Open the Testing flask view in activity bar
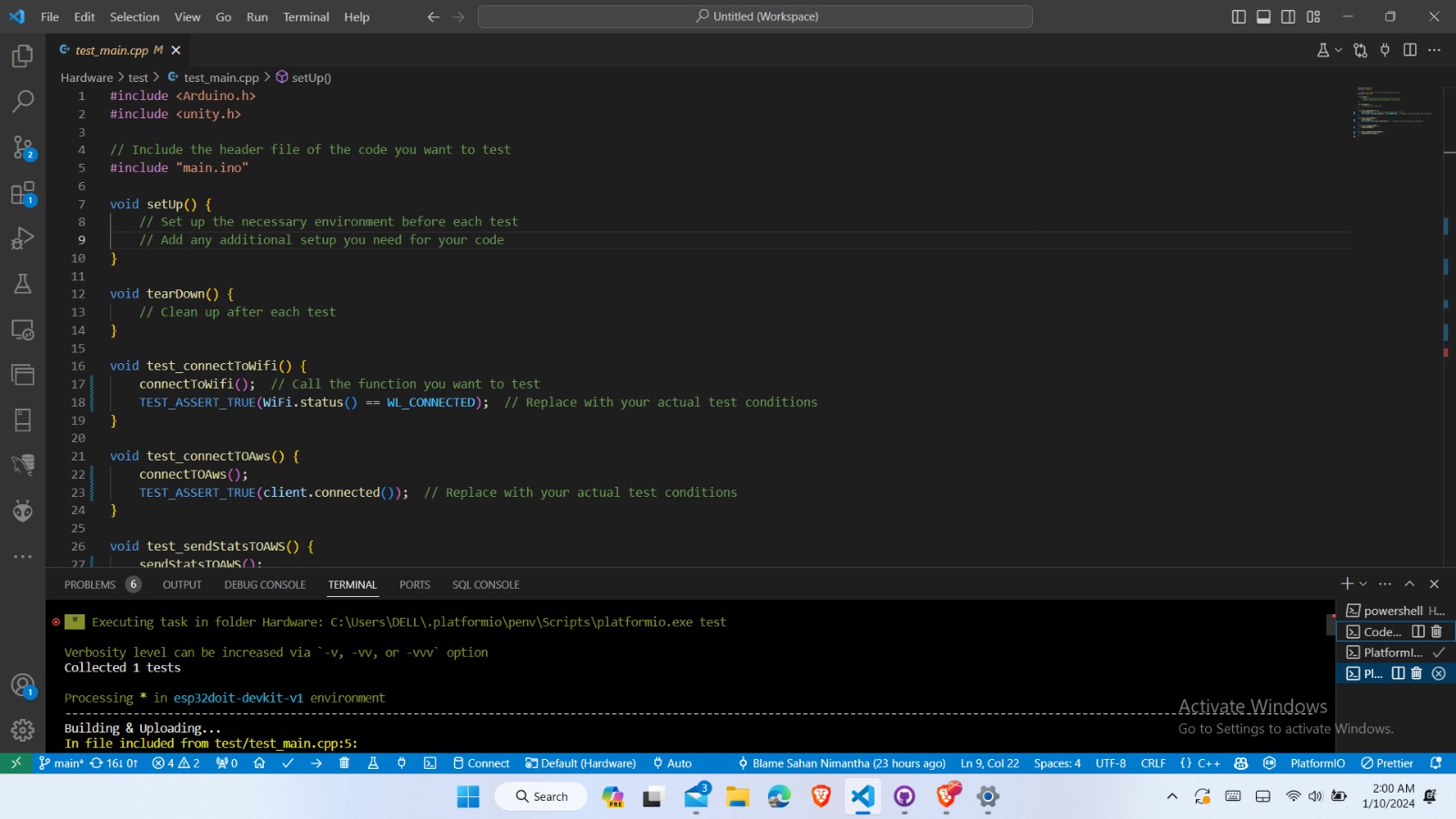 point(23,284)
